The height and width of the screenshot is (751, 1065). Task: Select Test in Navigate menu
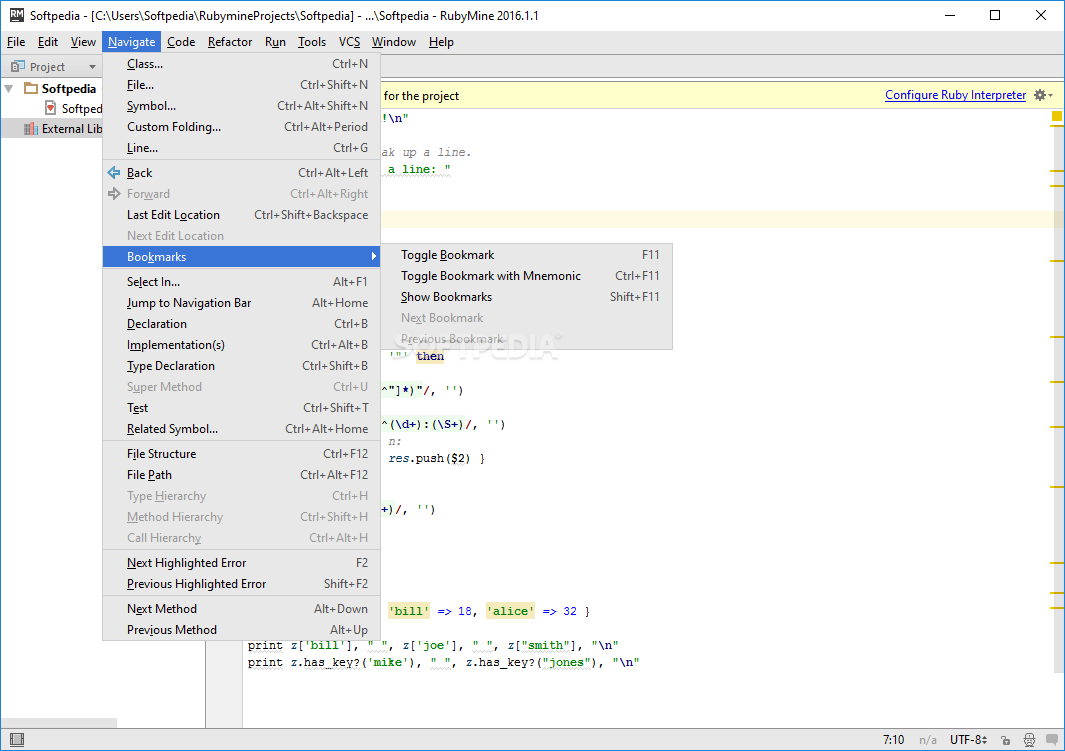click(x=241, y=408)
